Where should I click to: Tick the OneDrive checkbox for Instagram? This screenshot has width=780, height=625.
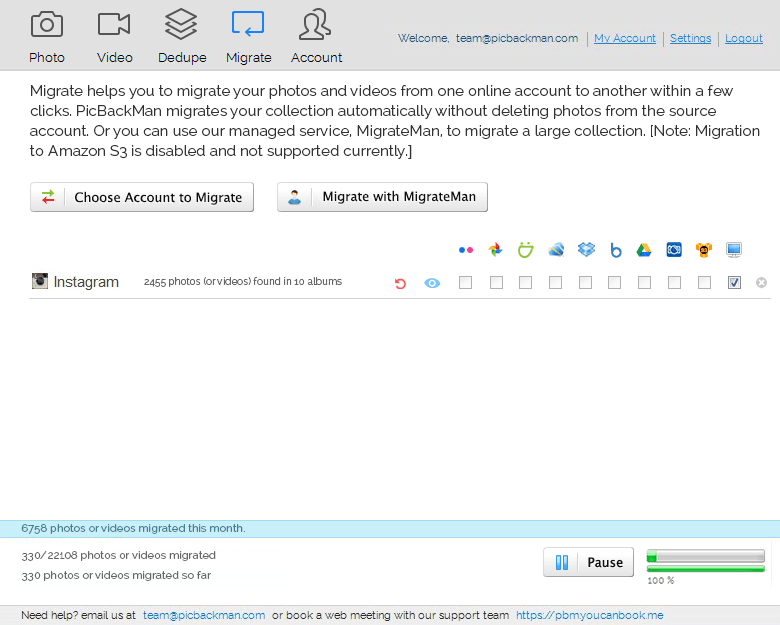pyautogui.click(x=556, y=283)
